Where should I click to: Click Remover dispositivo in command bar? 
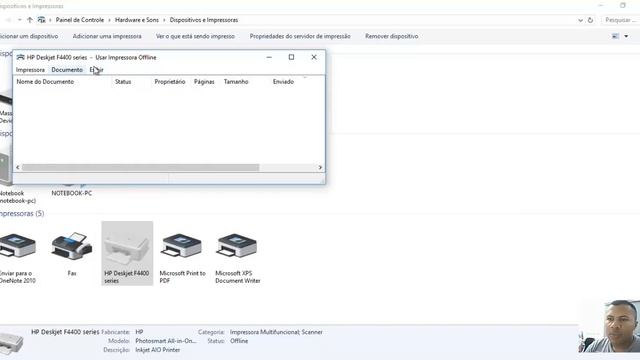point(391,36)
